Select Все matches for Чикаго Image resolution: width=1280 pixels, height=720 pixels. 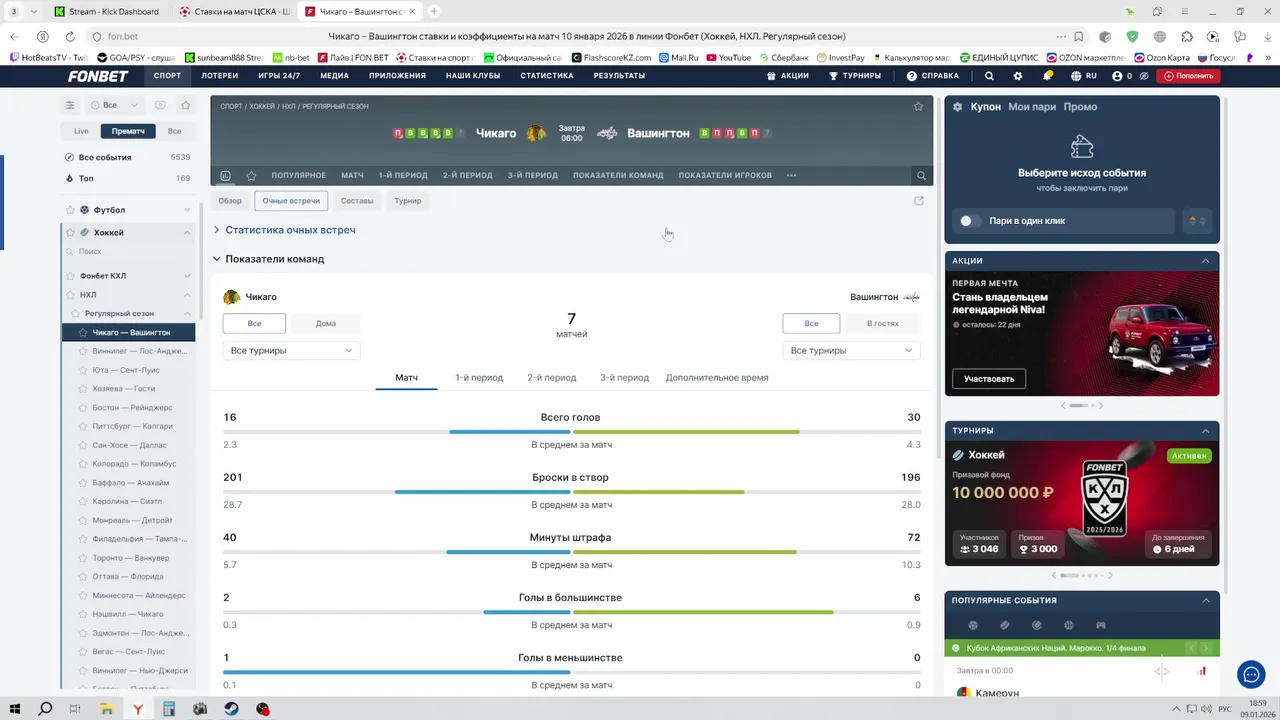click(254, 323)
